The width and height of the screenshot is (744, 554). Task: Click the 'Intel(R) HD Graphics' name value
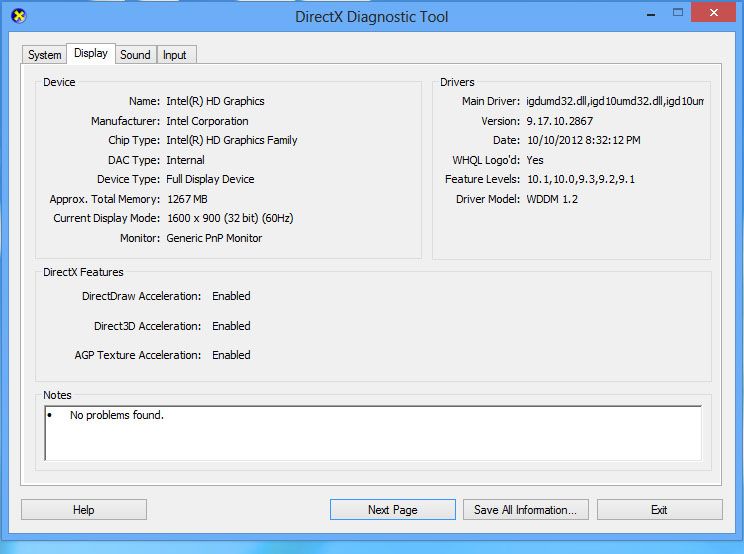tap(215, 101)
